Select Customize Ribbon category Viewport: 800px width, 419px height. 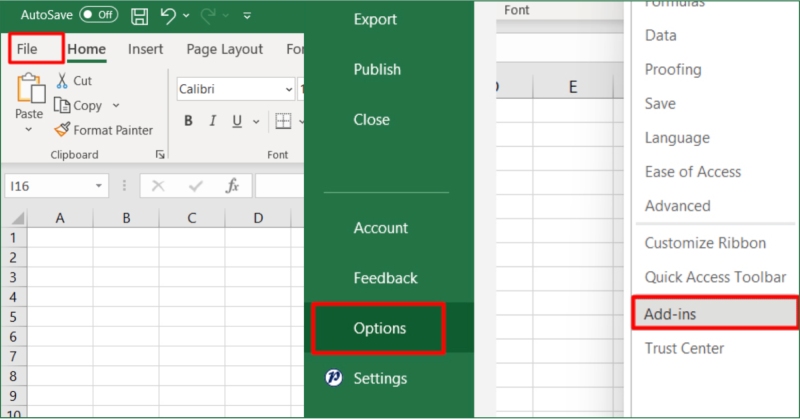(x=705, y=243)
